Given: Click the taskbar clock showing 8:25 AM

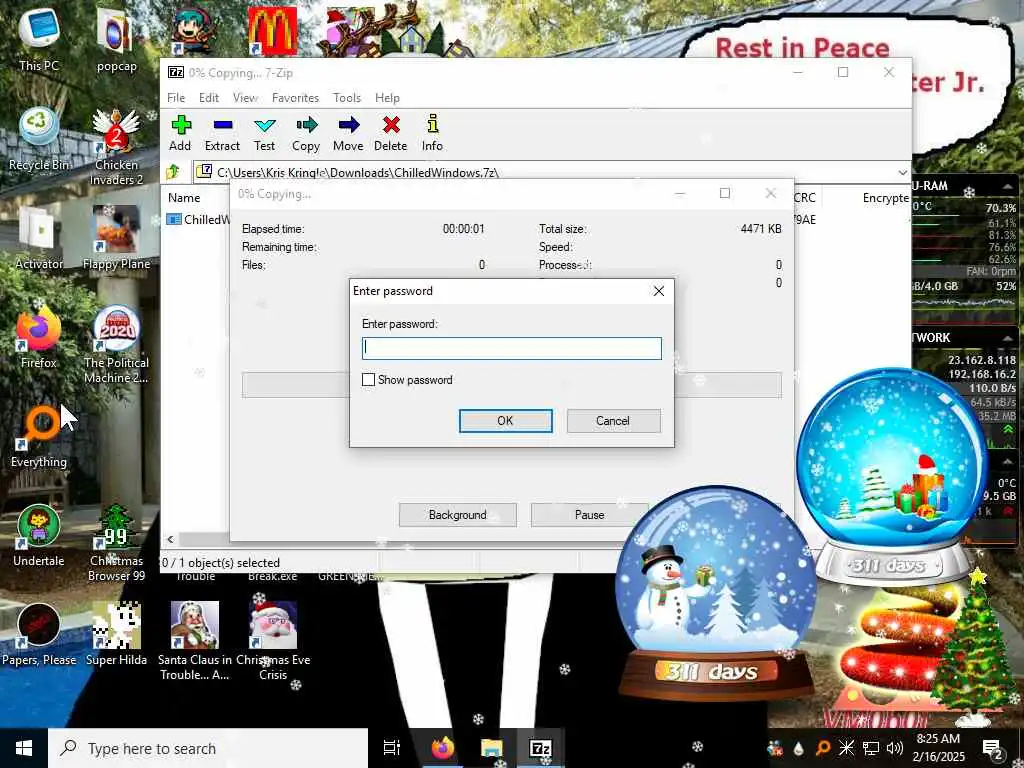Looking at the screenshot, I should click(x=938, y=748).
